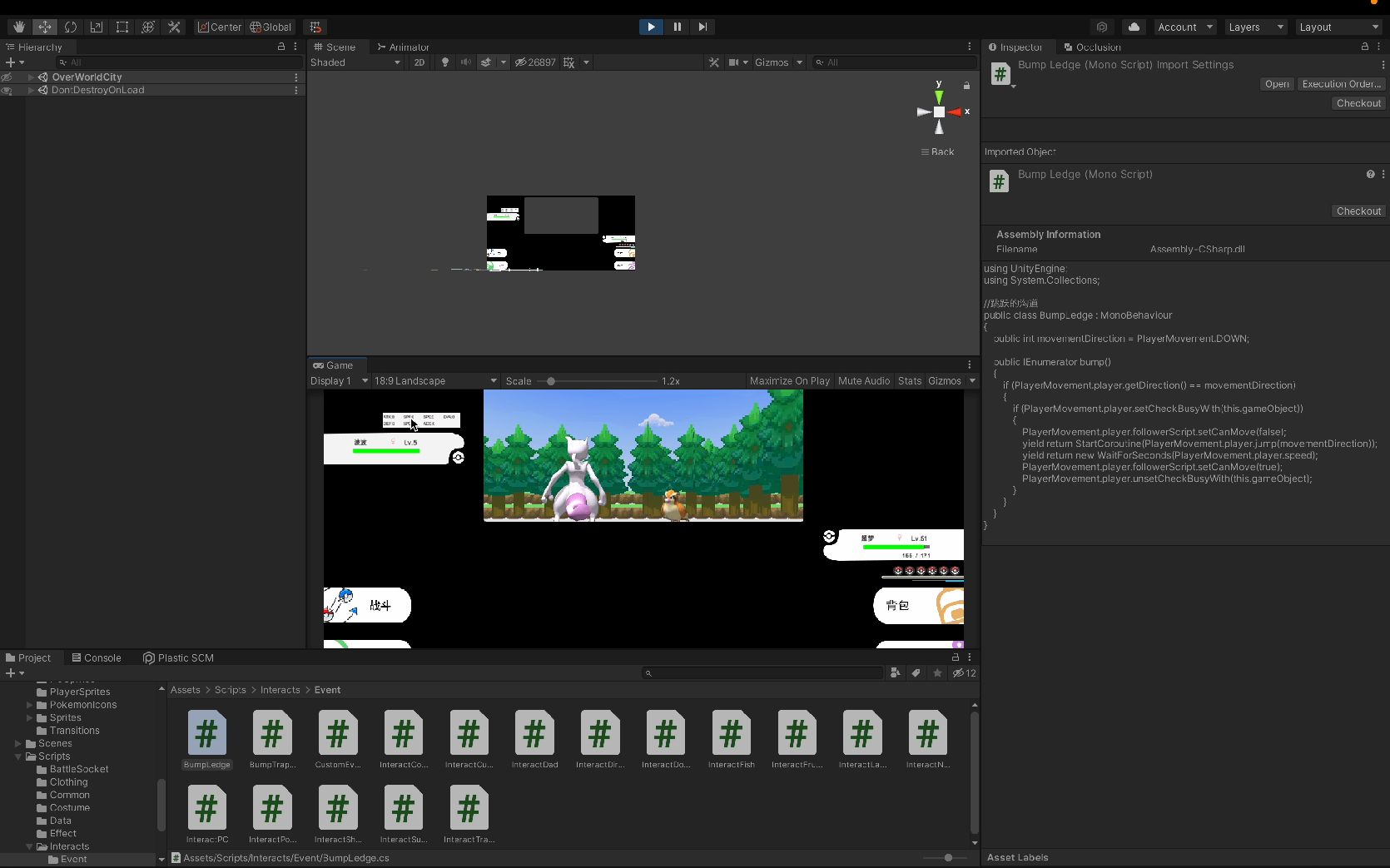The image size is (1390, 868).
Task: Open Shaded draw mode dropdown
Action: (x=355, y=62)
